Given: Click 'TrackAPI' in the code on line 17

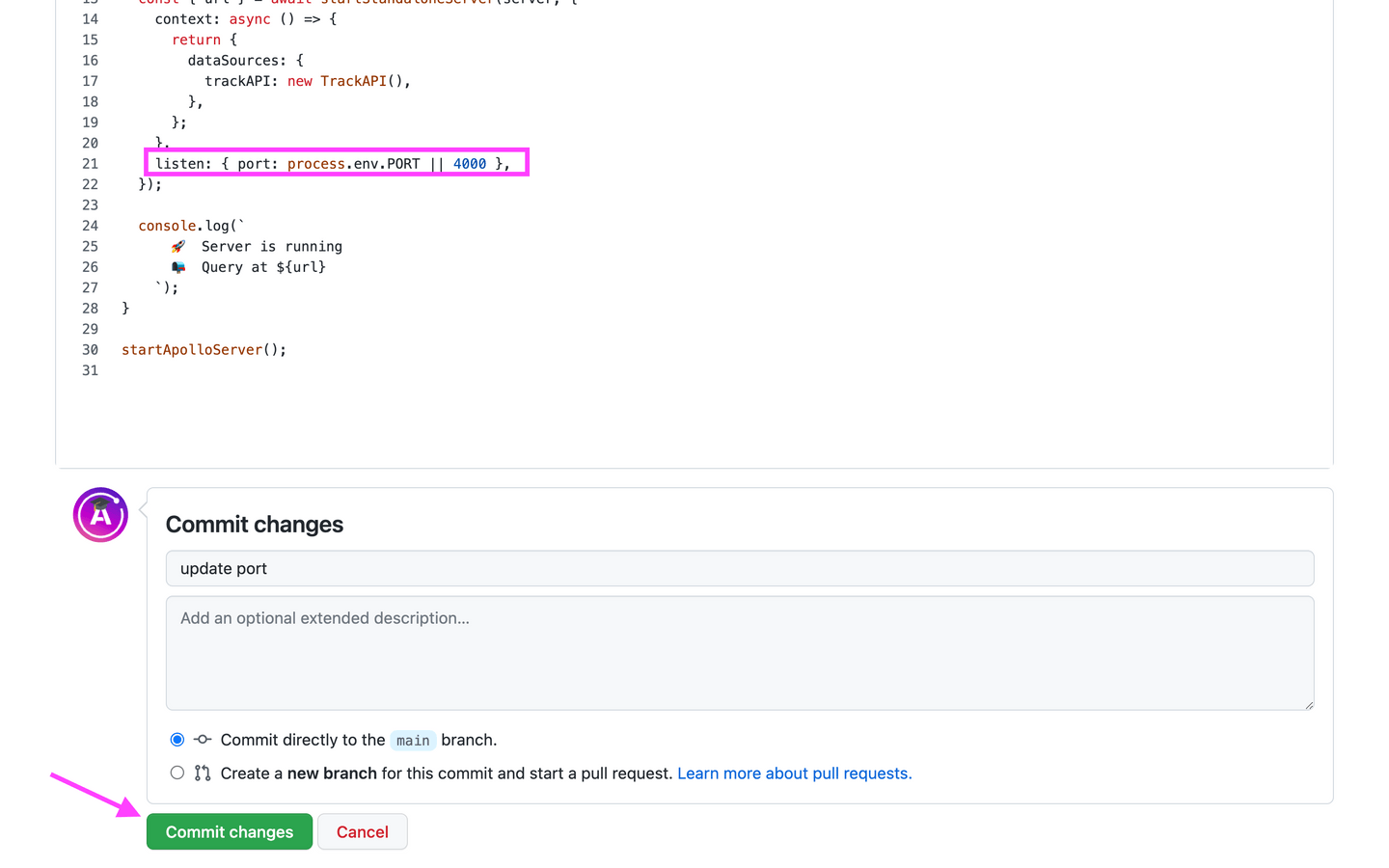Looking at the screenshot, I should (353, 81).
